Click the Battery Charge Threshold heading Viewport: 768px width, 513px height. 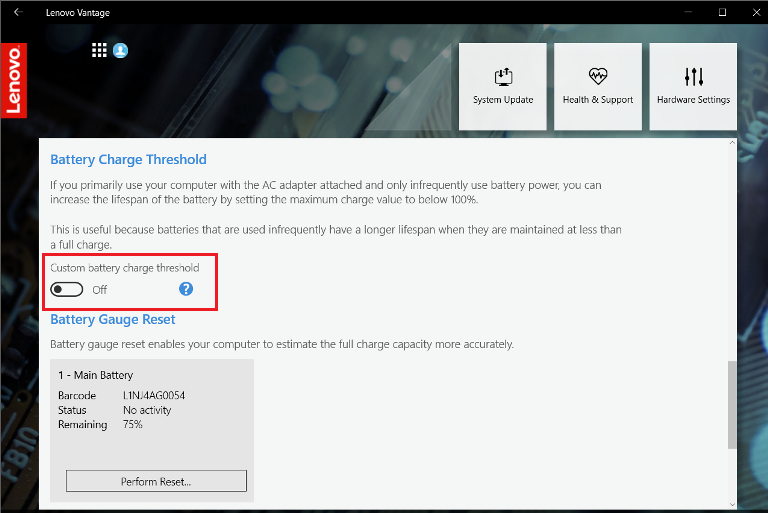pyautogui.click(x=128, y=160)
